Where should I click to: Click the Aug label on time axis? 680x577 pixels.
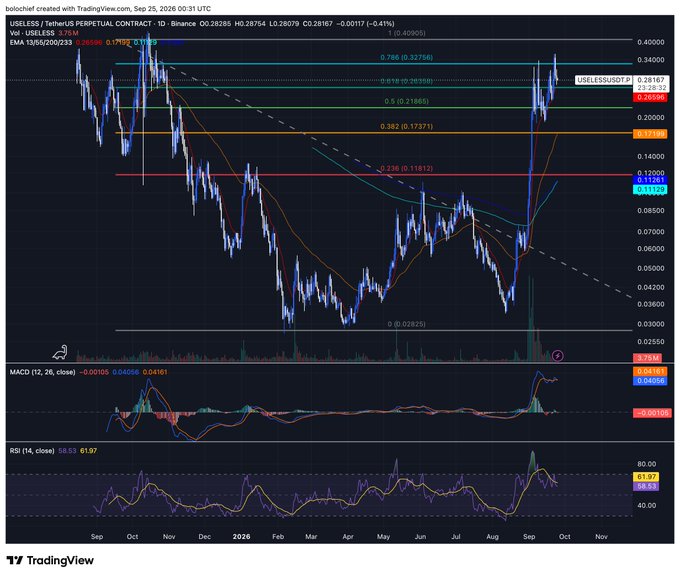tap(492, 537)
